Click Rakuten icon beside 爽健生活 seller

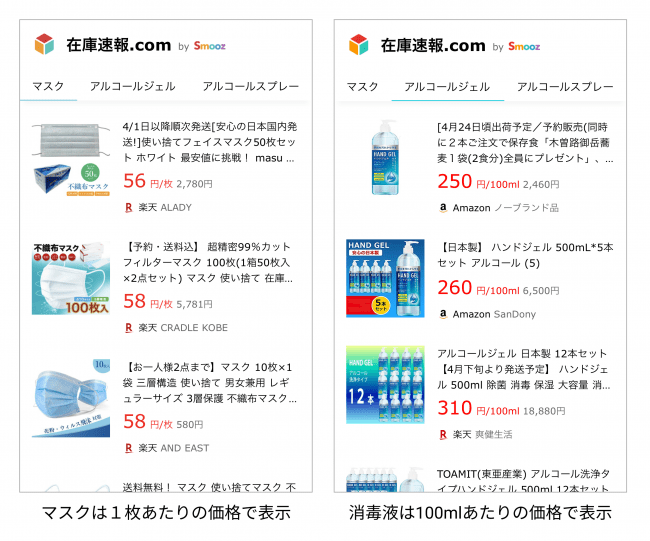point(443,434)
